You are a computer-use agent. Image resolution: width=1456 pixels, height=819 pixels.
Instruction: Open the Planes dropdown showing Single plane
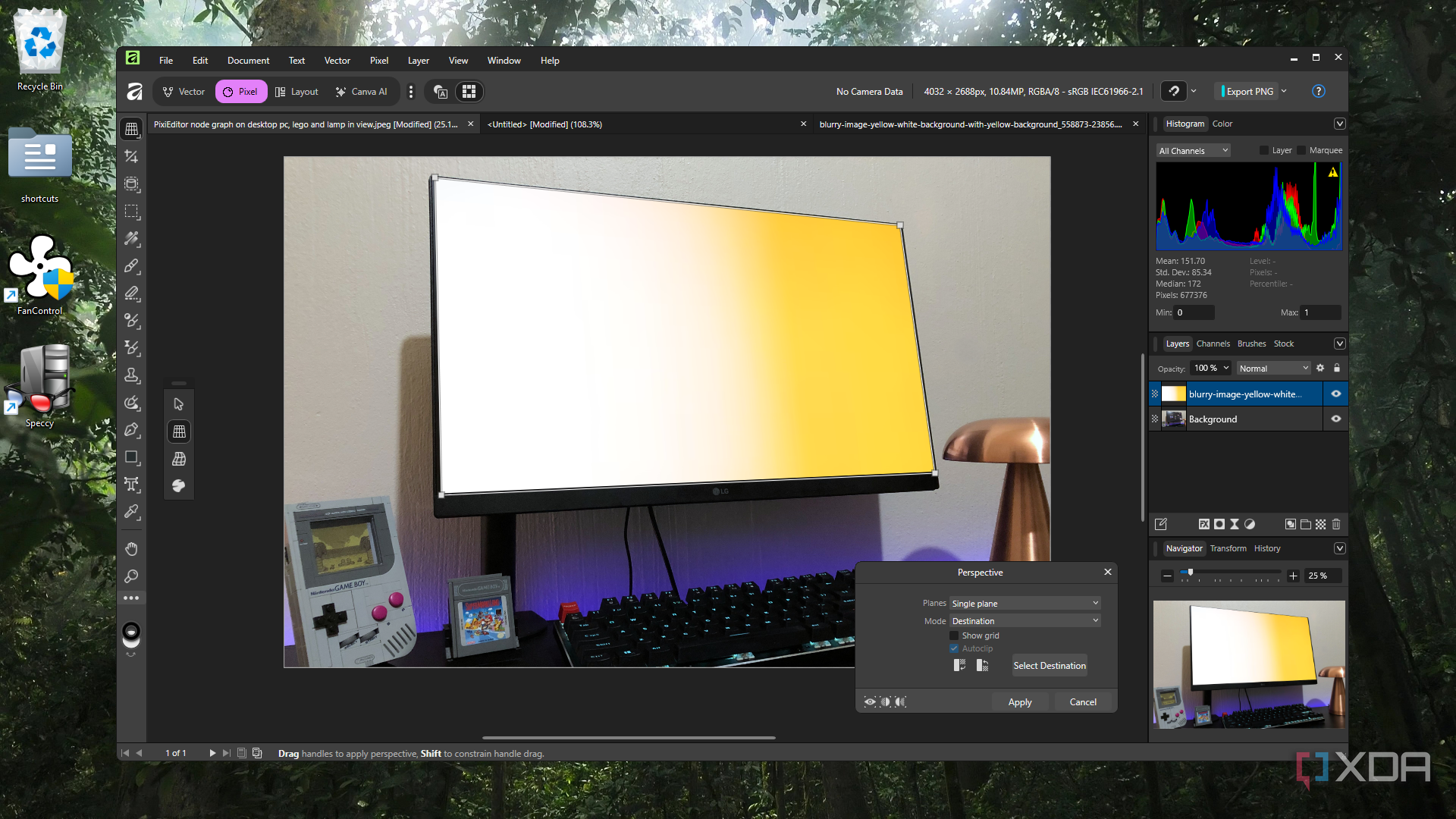1025,603
